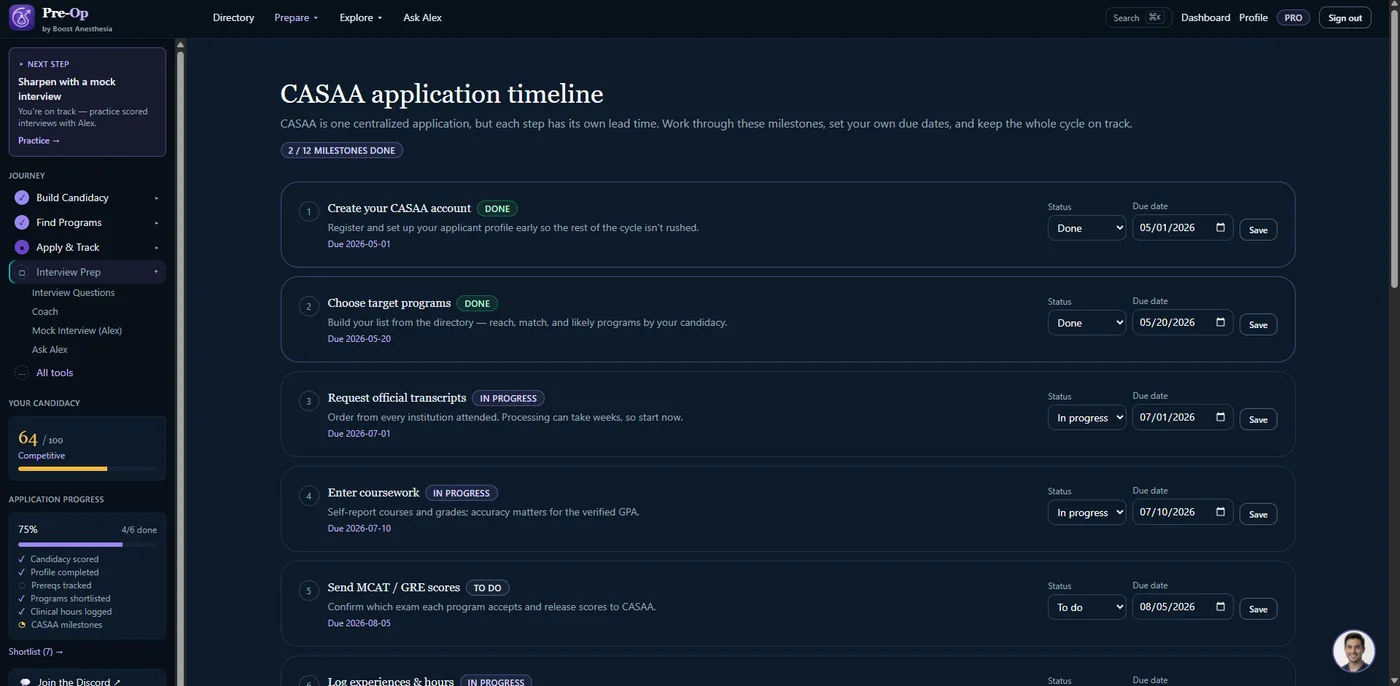Image resolution: width=1400 pixels, height=686 pixels.
Task: Open the Alex chat avatar bubble
Action: [x=1354, y=651]
